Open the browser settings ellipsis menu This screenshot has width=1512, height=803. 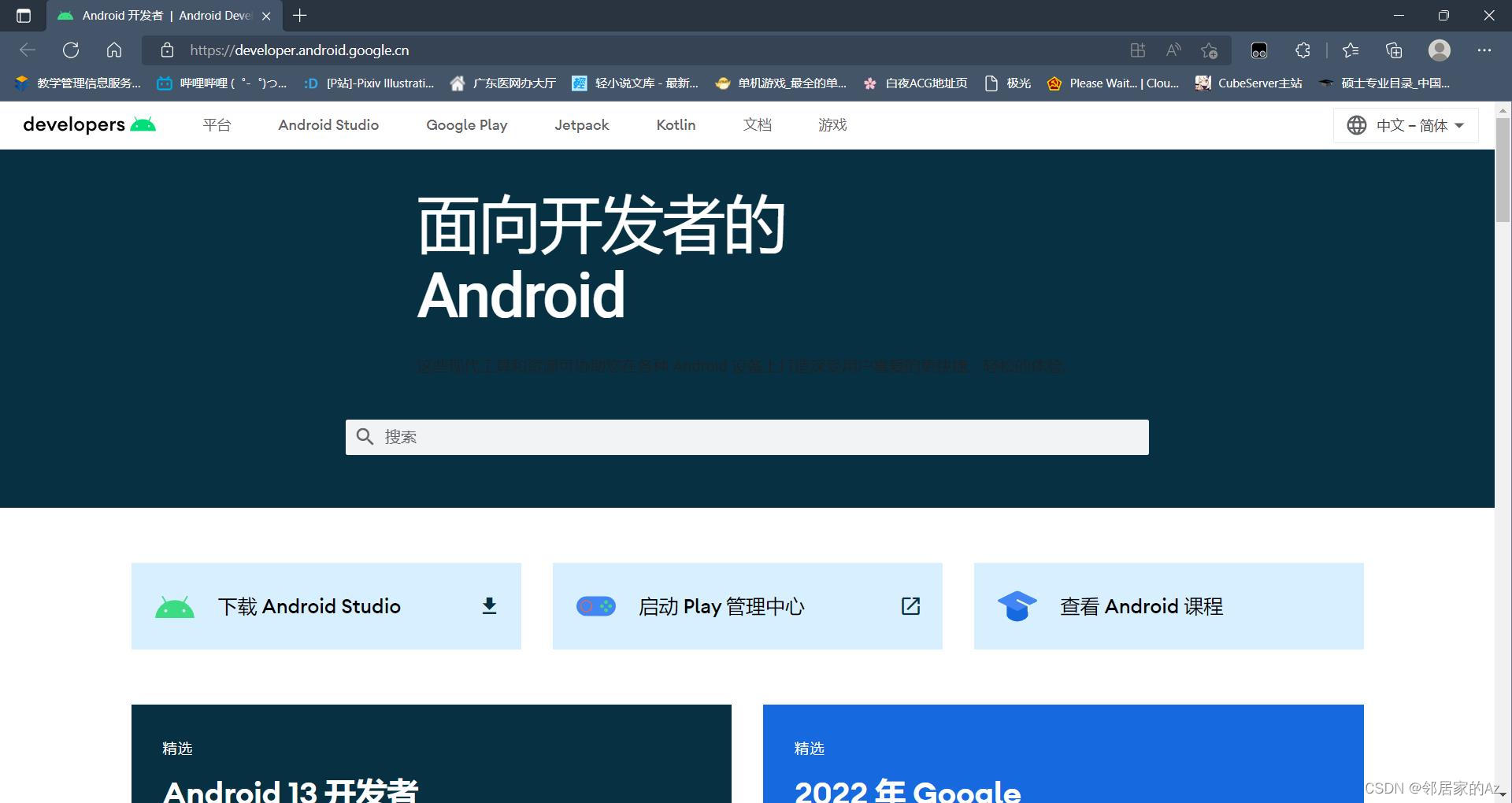(x=1484, y=50)
